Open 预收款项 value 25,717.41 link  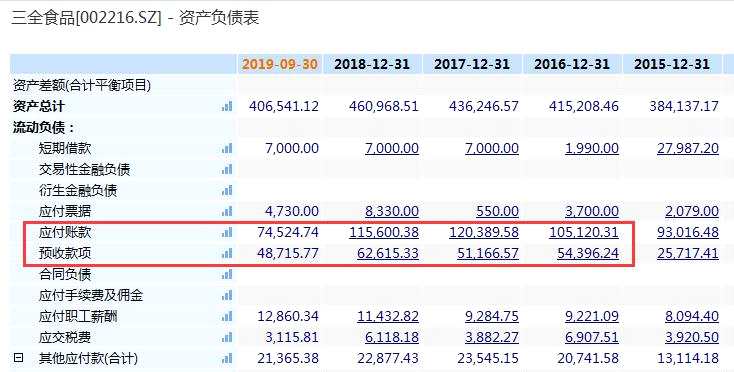click(688, 254)
